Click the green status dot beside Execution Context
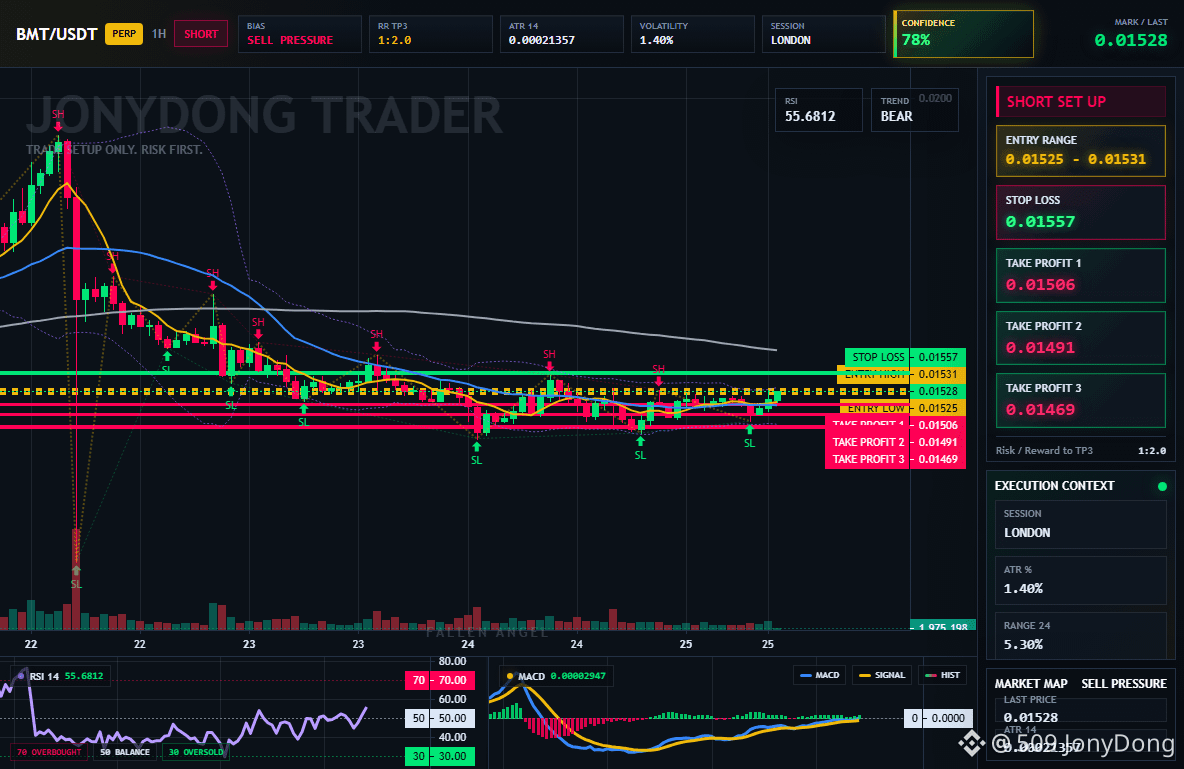 tap(1162, 486)
